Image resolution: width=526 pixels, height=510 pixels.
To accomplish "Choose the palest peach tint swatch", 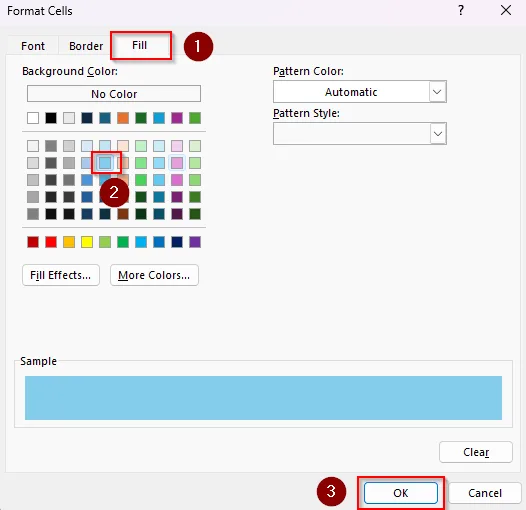I will click(123, 146).
